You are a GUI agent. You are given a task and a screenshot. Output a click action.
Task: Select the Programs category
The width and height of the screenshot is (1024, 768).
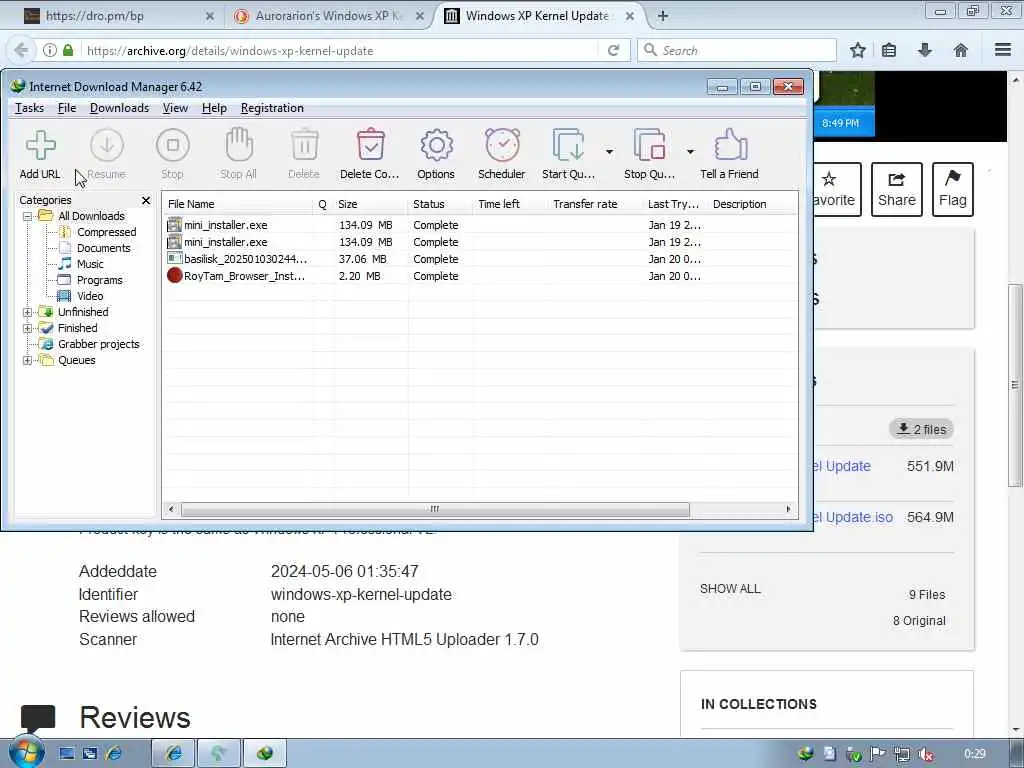pyautogui.click(x=99, y=280)
